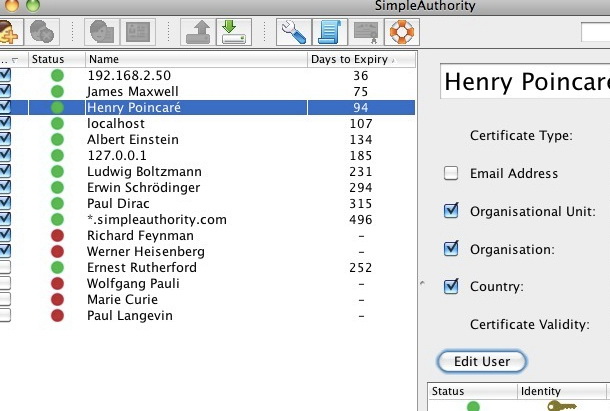Click the user details face icon
610x411 pixels.
[x=102, y=32]
